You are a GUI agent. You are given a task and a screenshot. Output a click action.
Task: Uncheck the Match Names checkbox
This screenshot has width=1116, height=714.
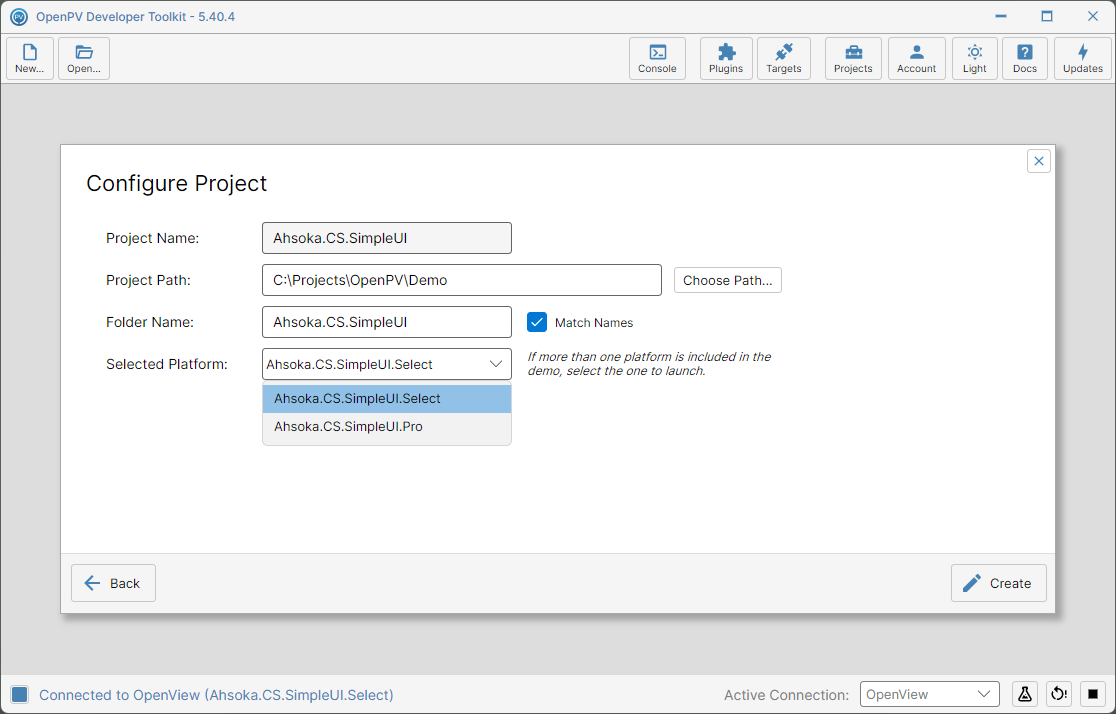537,322
